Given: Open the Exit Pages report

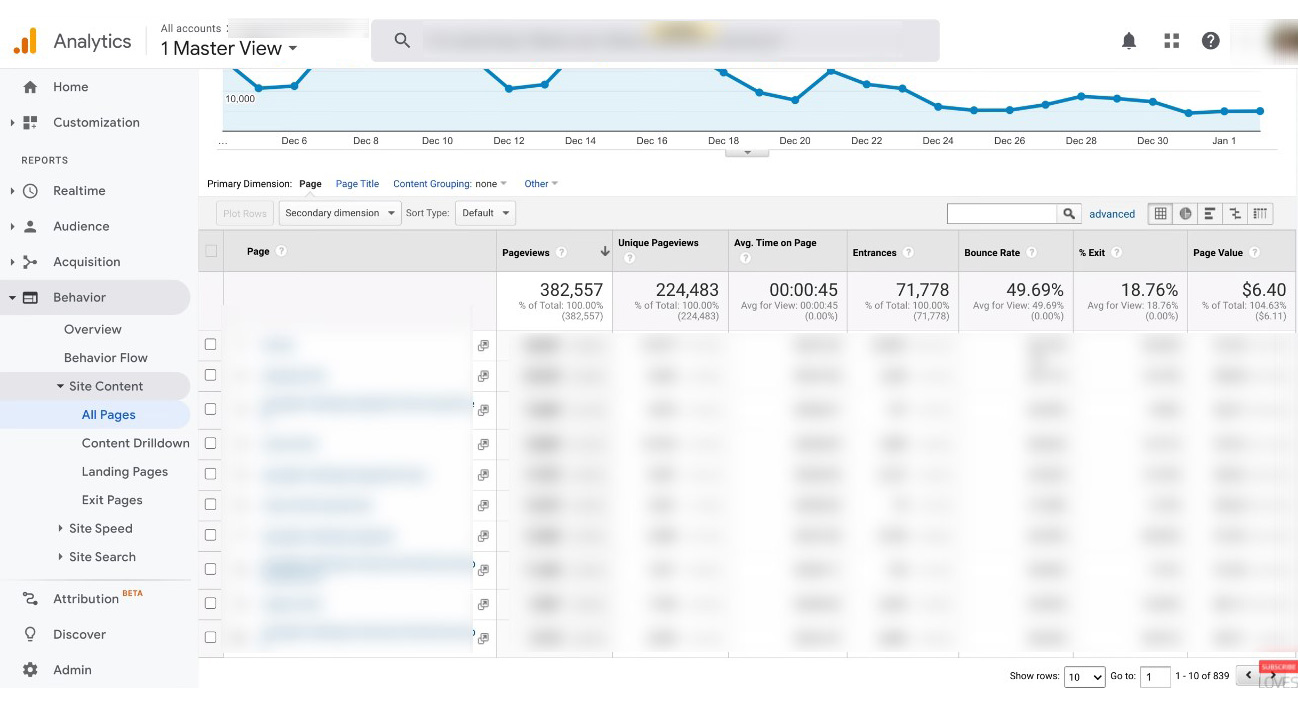Looking at the screenshot, I should point(112,500).
